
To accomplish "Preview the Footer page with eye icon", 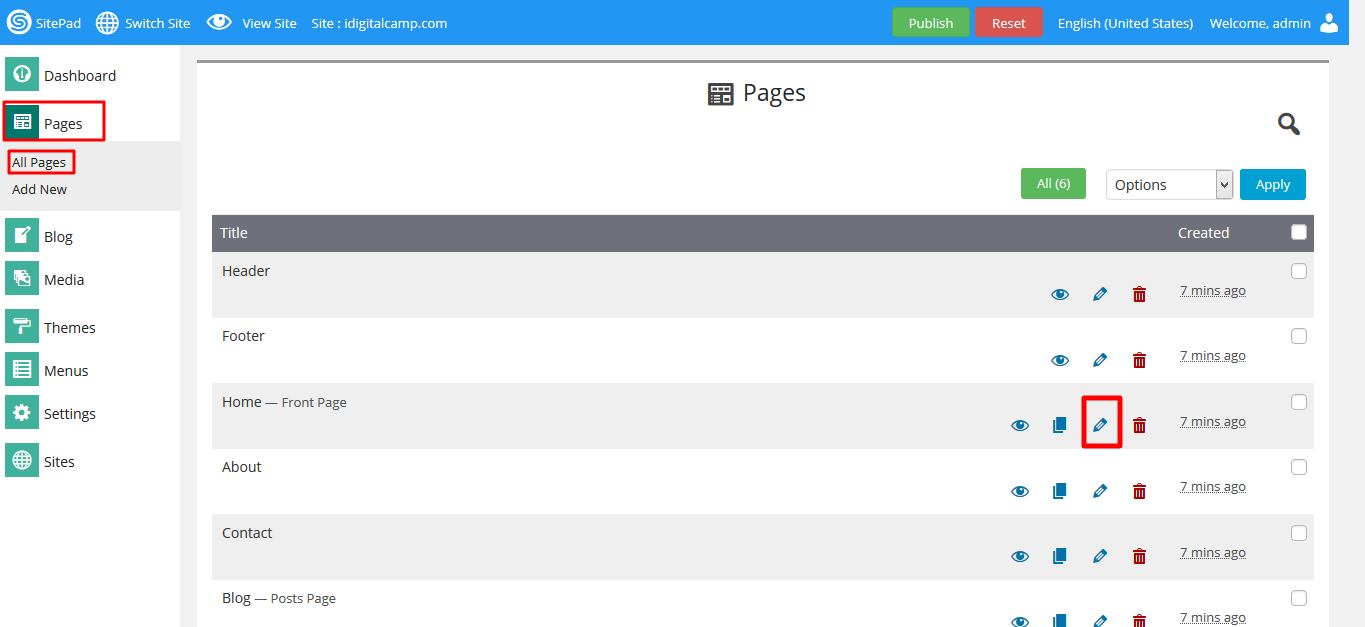I will pyautogui.click(x=1060, y=360).
